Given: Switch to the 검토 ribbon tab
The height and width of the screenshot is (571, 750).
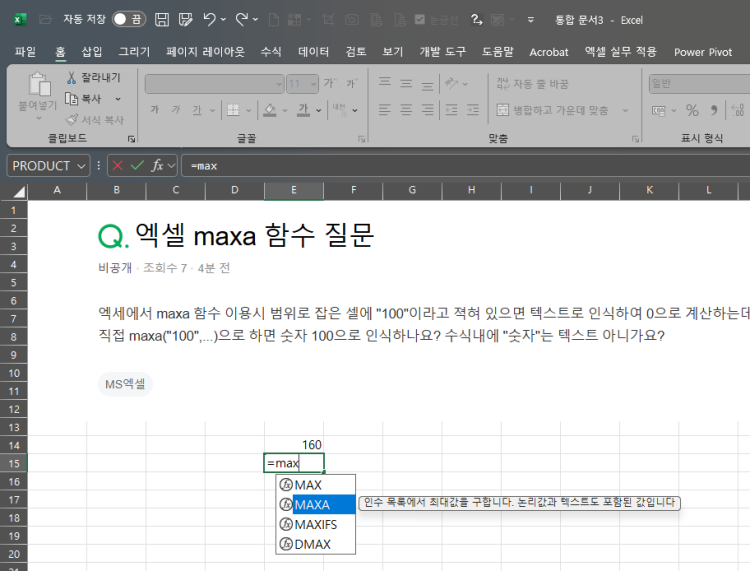Looking at the screenshot, I should [356, 52].
